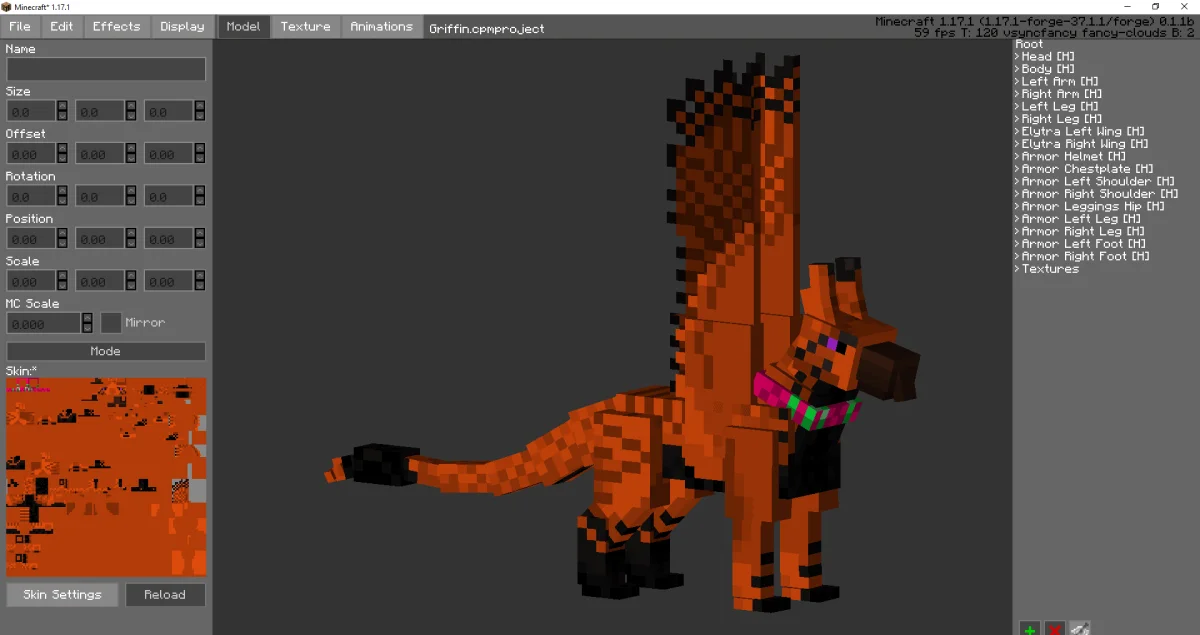Open Skin Settings
This screenshot has height=635, width=1200.
tap(62, 594)
